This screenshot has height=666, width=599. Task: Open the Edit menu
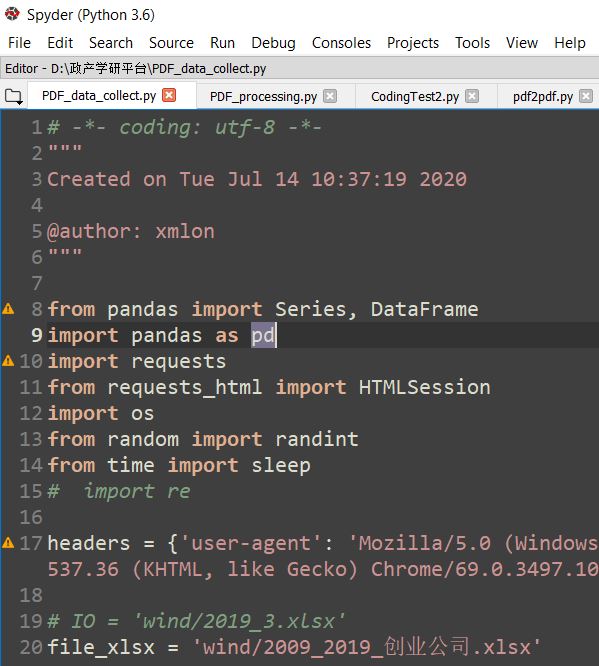click(60, 43)
